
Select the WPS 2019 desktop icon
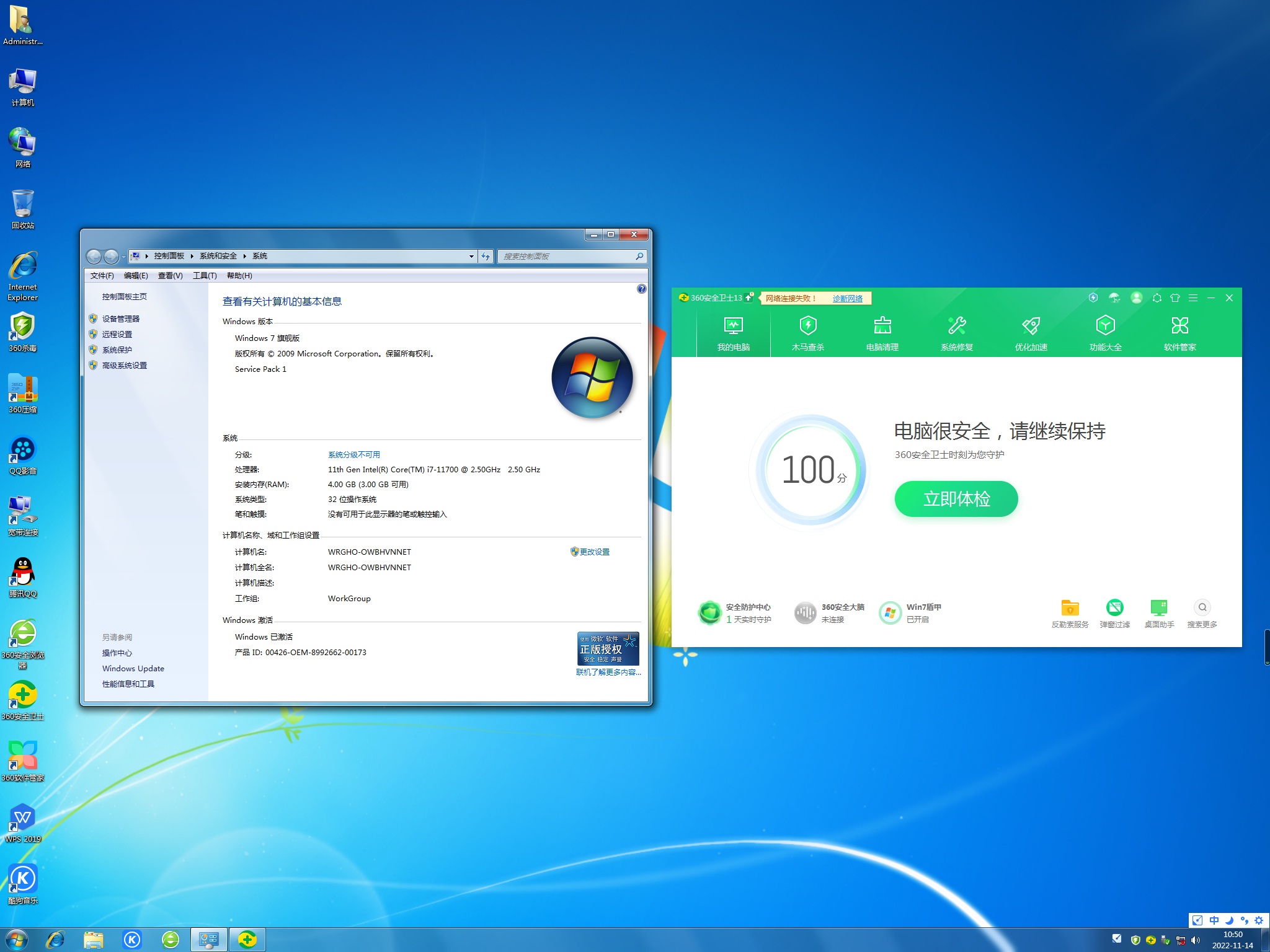[23, 822]
